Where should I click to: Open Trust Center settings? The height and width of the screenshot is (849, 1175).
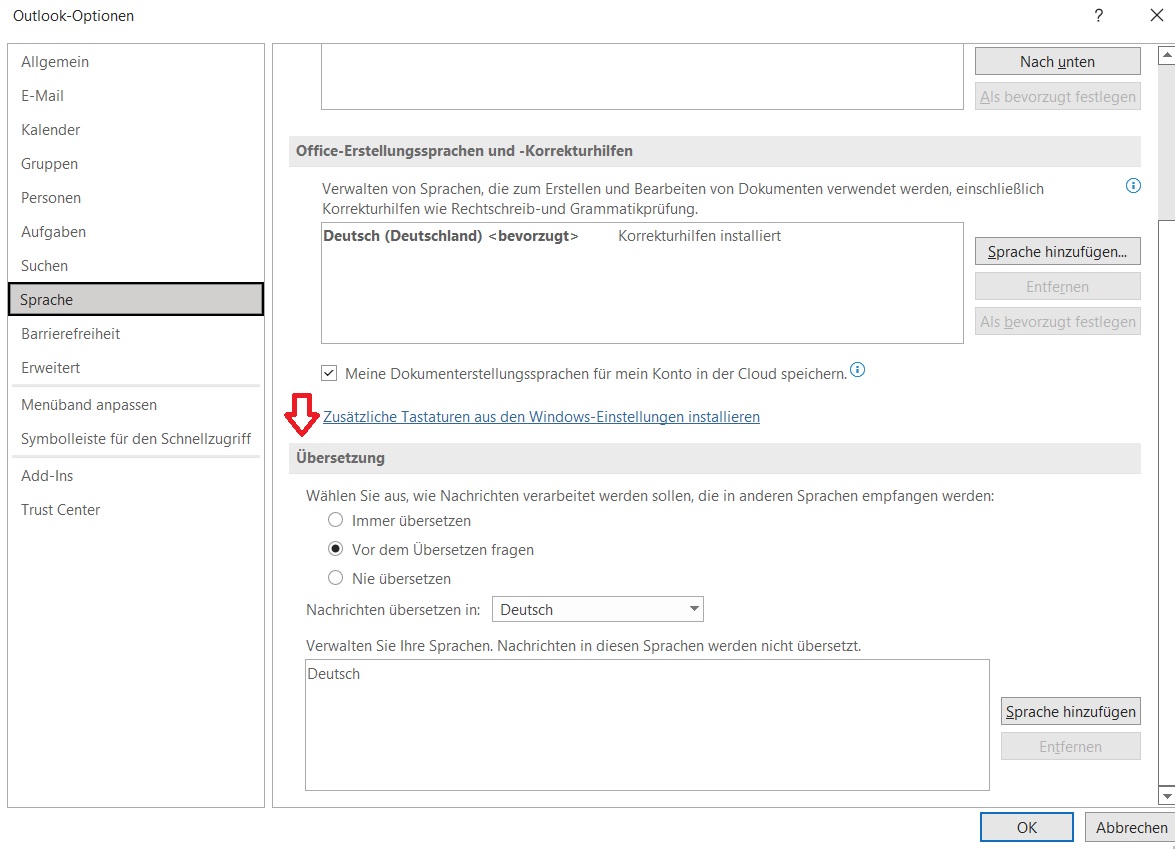[136, 510]
